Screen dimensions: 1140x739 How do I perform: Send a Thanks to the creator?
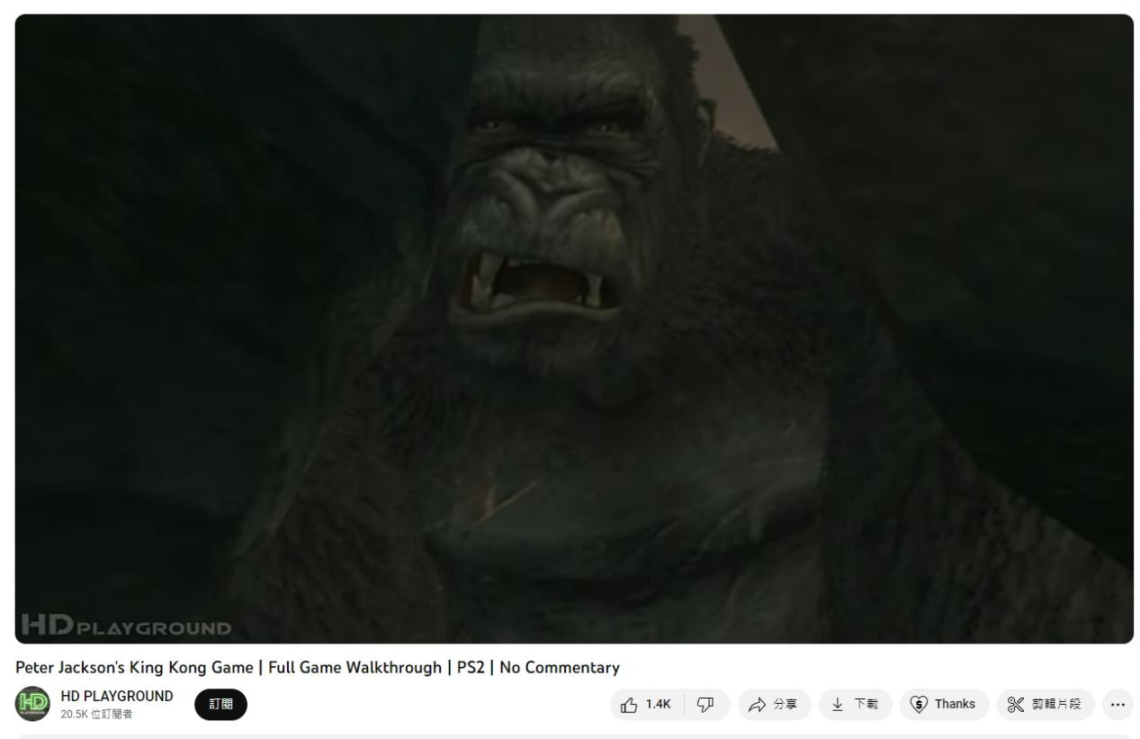pos(944,704)
